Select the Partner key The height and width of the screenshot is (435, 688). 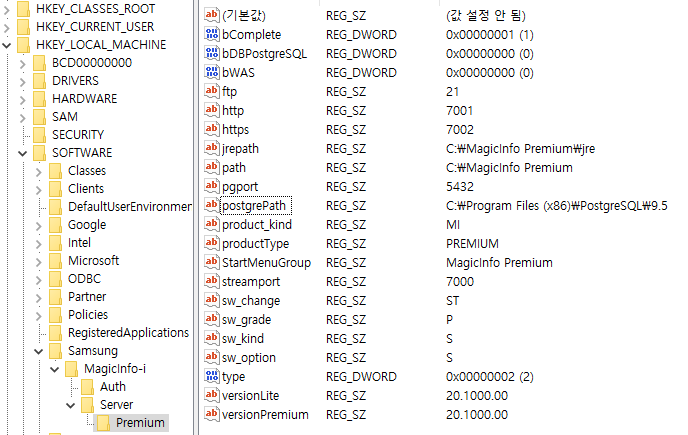tap(87, 297)
